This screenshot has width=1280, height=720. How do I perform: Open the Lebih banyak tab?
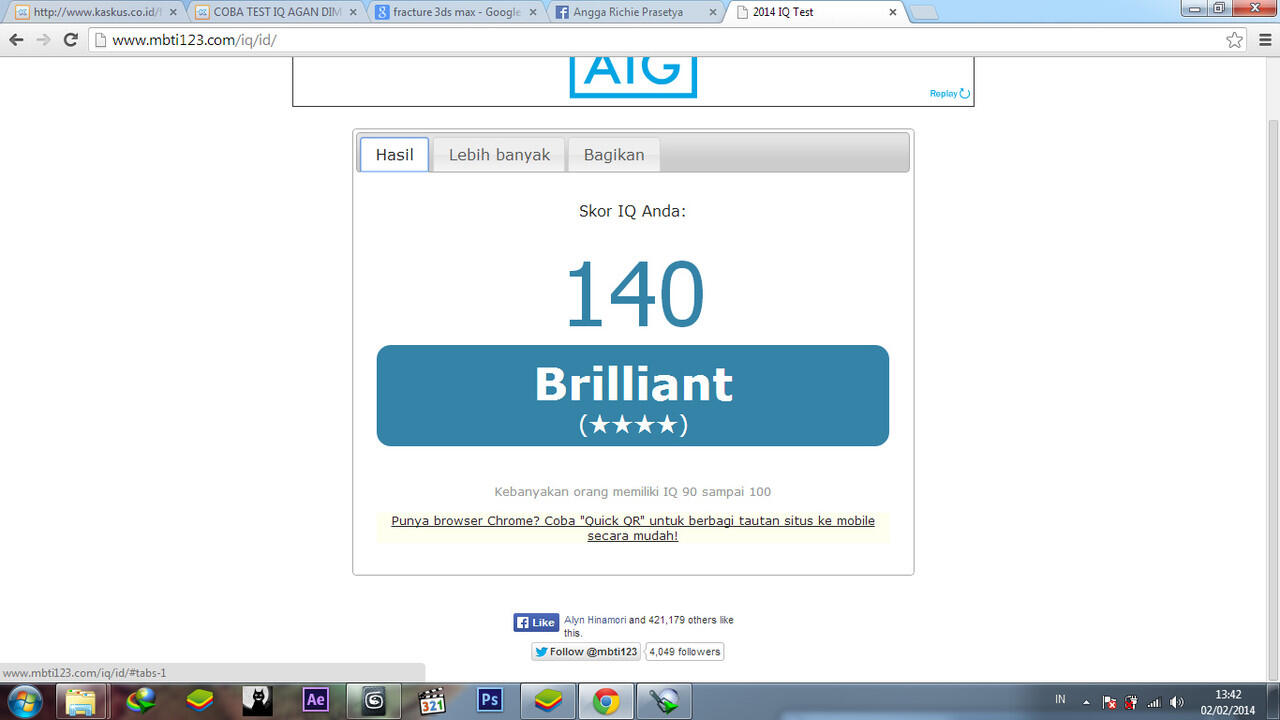click(x=499, y=155)
